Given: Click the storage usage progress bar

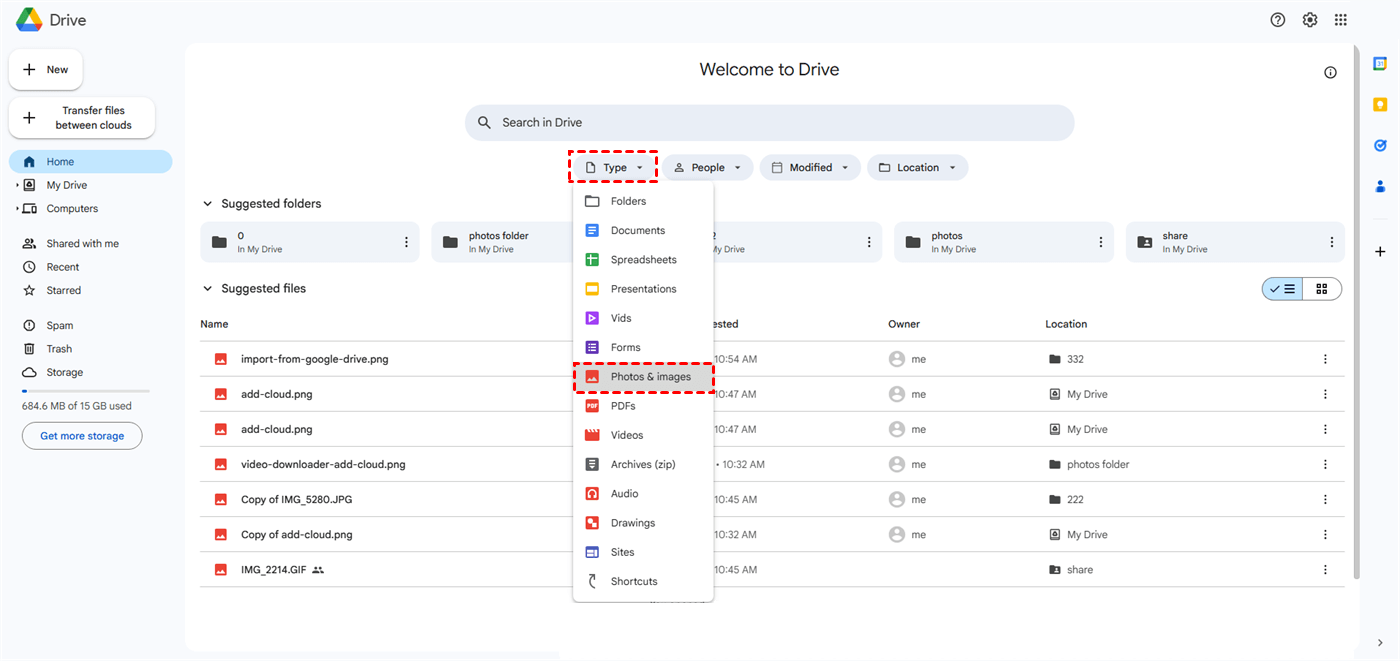Looking at the screenshot, I should click(x=85, y=391).
